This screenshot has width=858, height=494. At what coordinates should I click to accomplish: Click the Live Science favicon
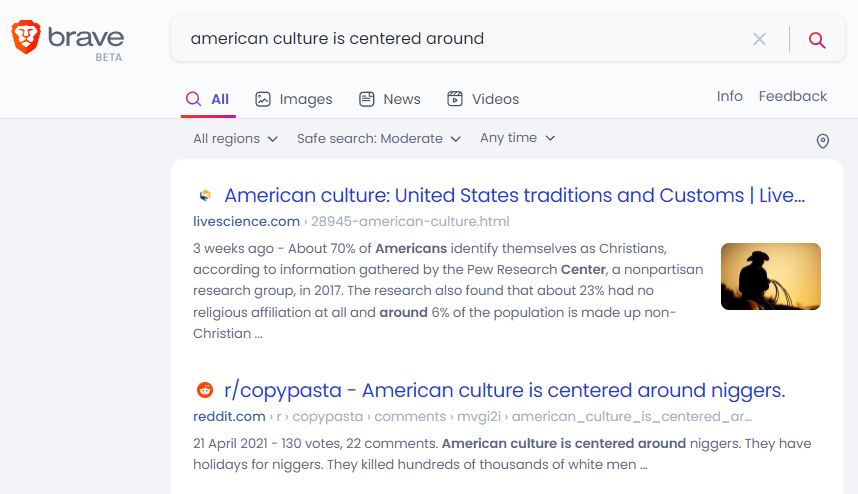tap(205, 196)
